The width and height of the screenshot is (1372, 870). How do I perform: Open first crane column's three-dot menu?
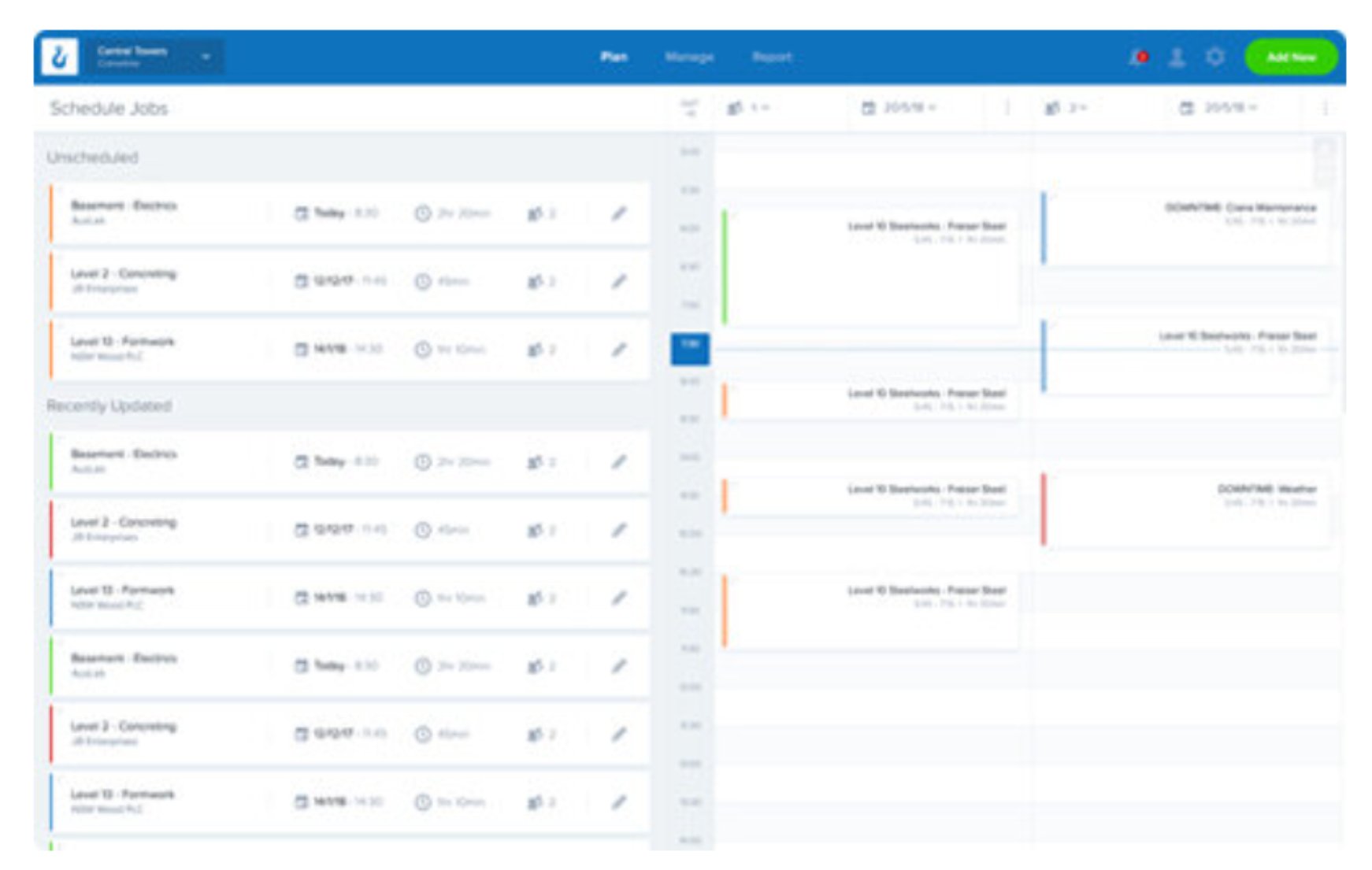[1007, 108]
